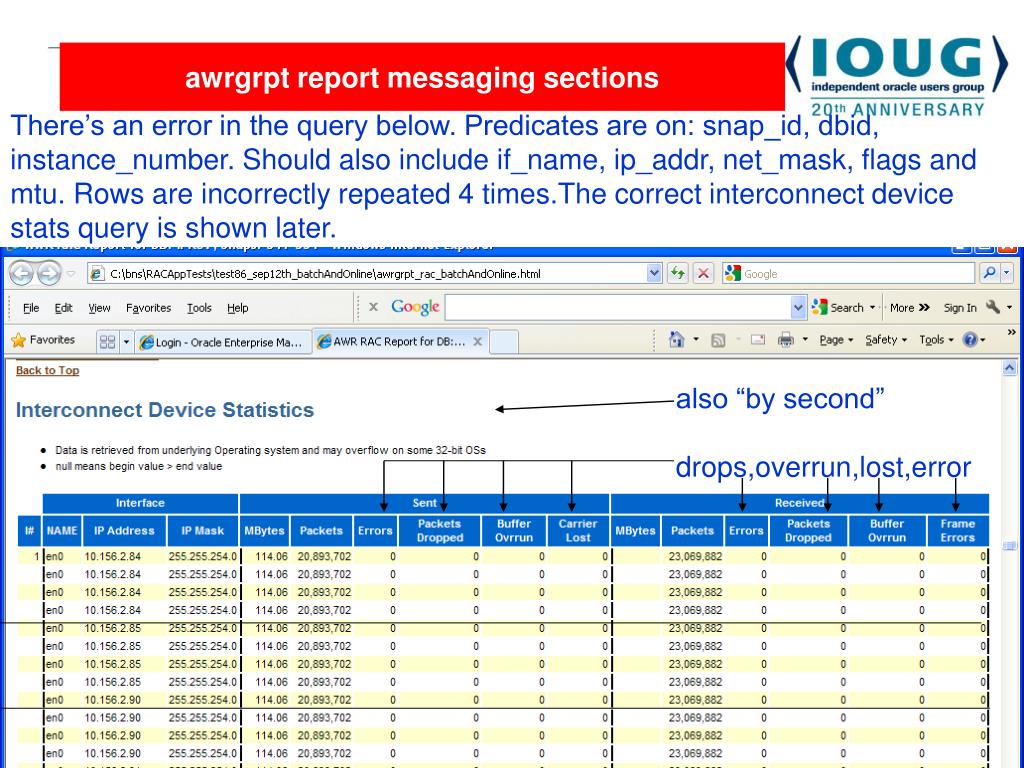Open the blue Help question mark icon
1024x768 pixels.
[x=970, y=340]
